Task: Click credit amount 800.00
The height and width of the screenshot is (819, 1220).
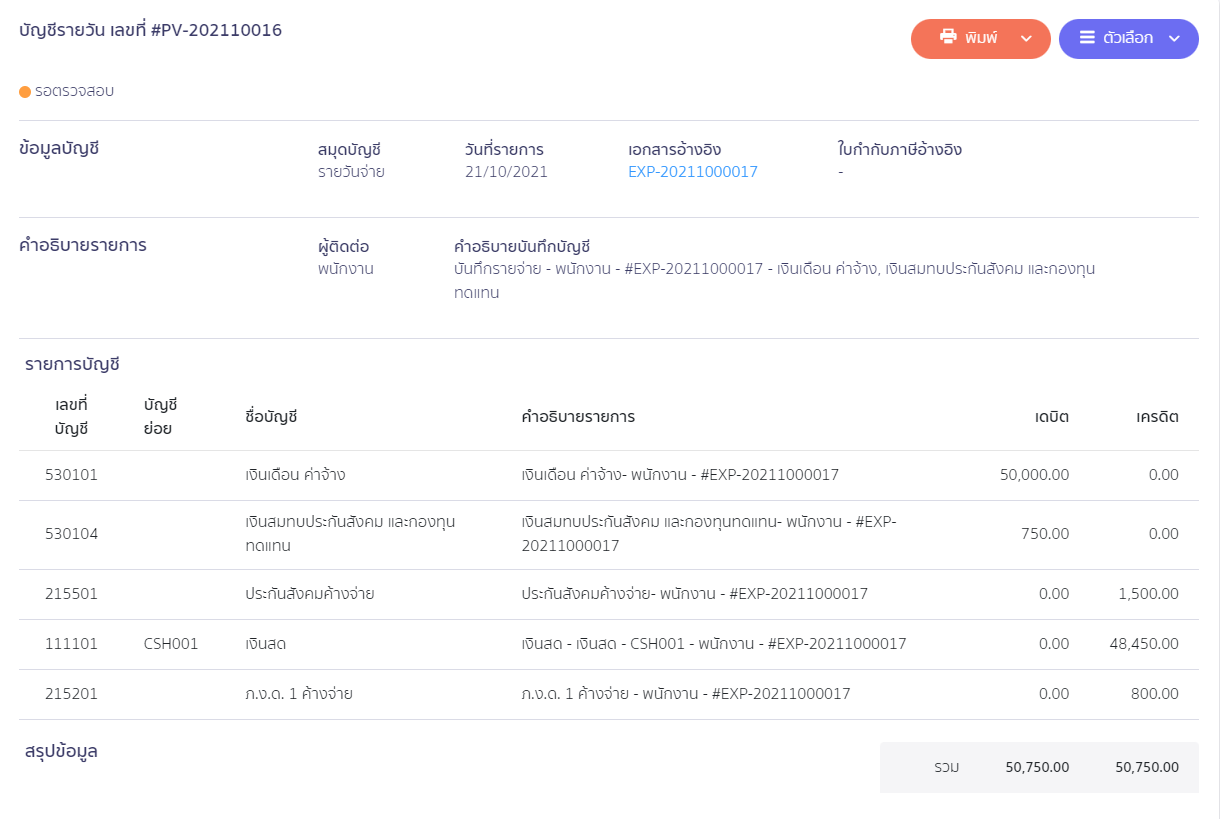Action: pos(1154,694)
